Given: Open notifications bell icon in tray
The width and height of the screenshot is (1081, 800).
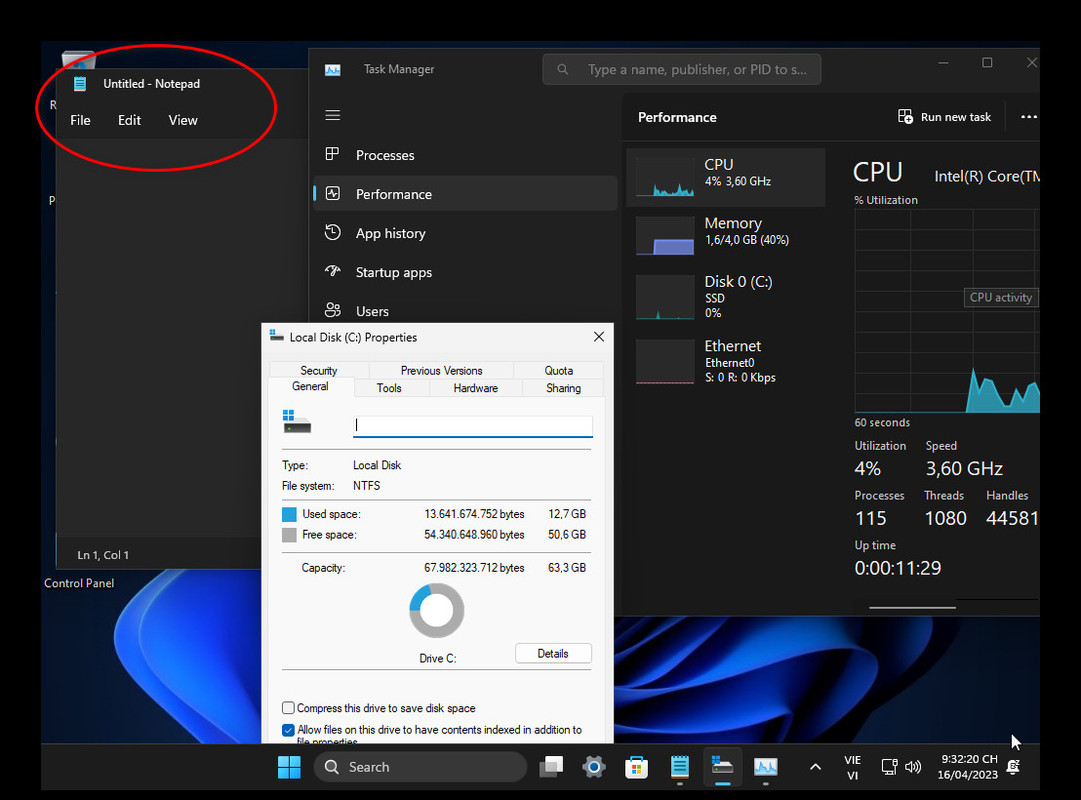Looking at the screenshot, I should point(1013,767).
